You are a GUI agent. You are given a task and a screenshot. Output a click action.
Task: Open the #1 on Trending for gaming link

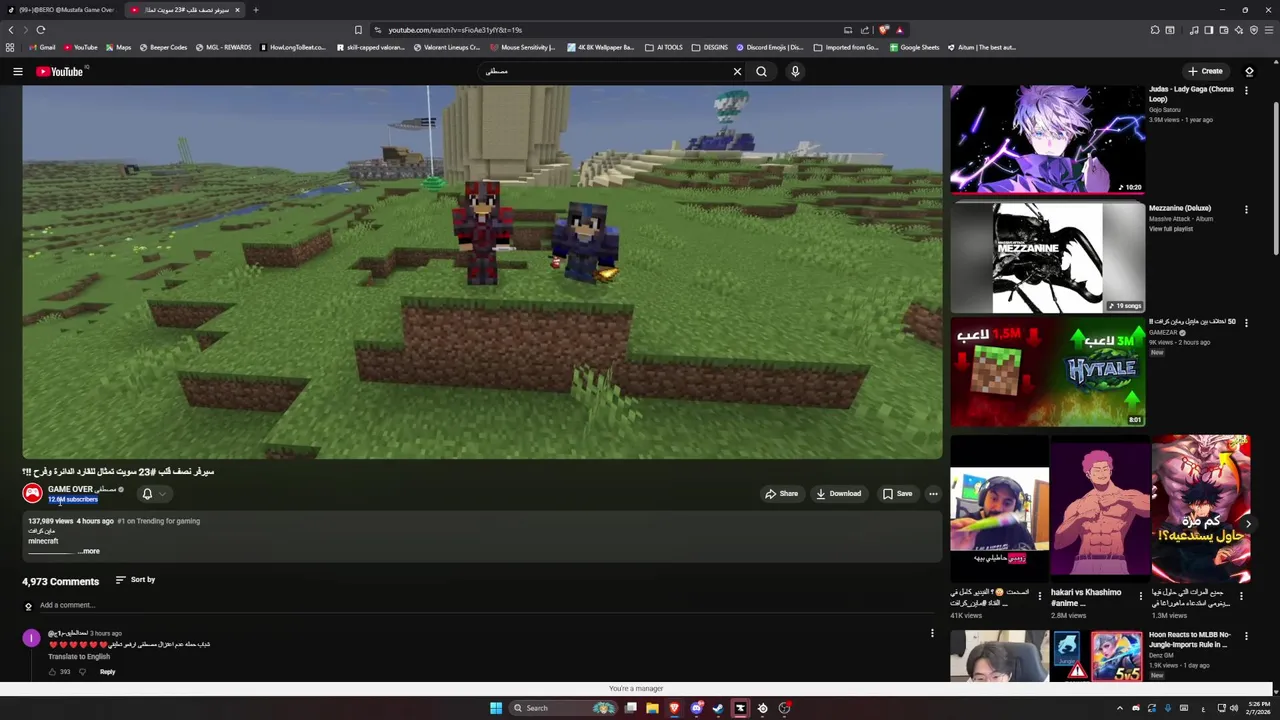coord(158,521)
